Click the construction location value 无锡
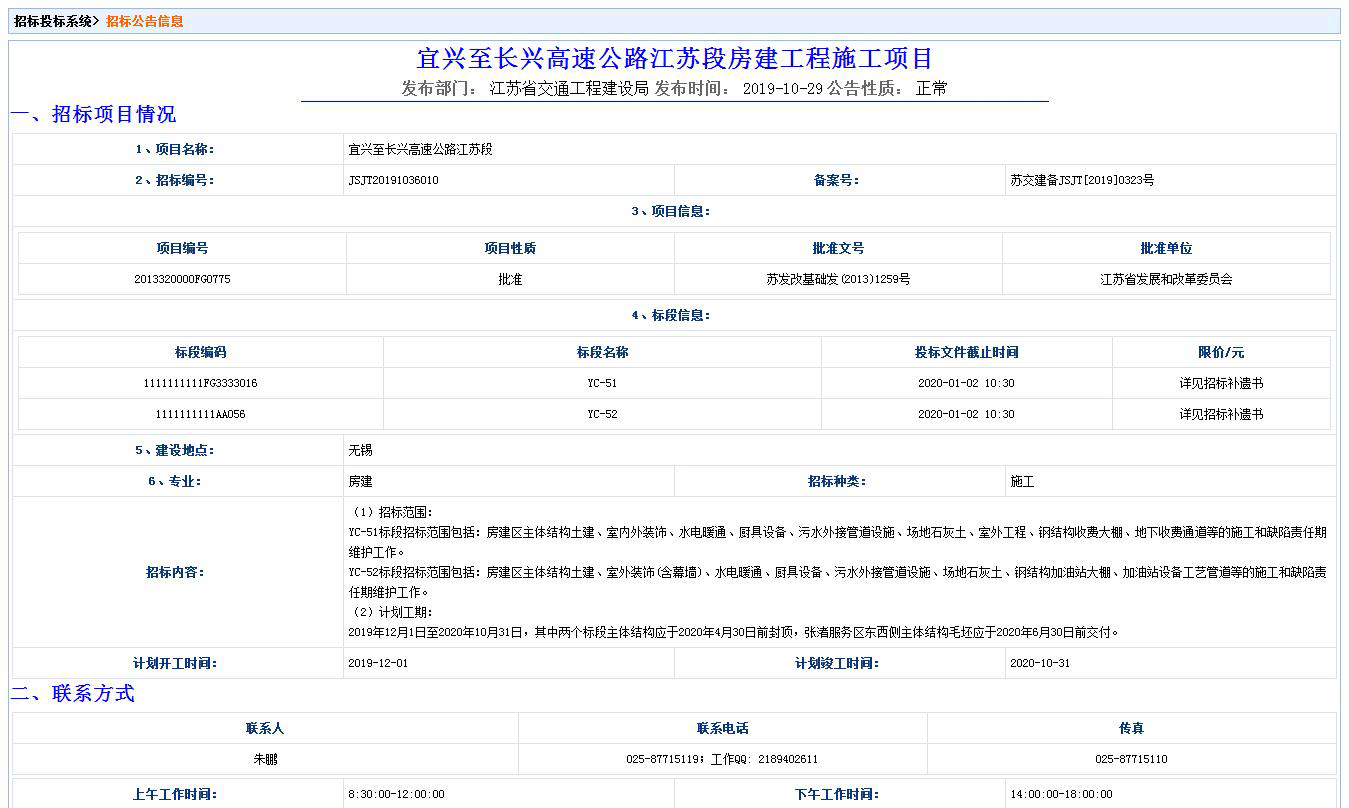 [x=360, y=451]
